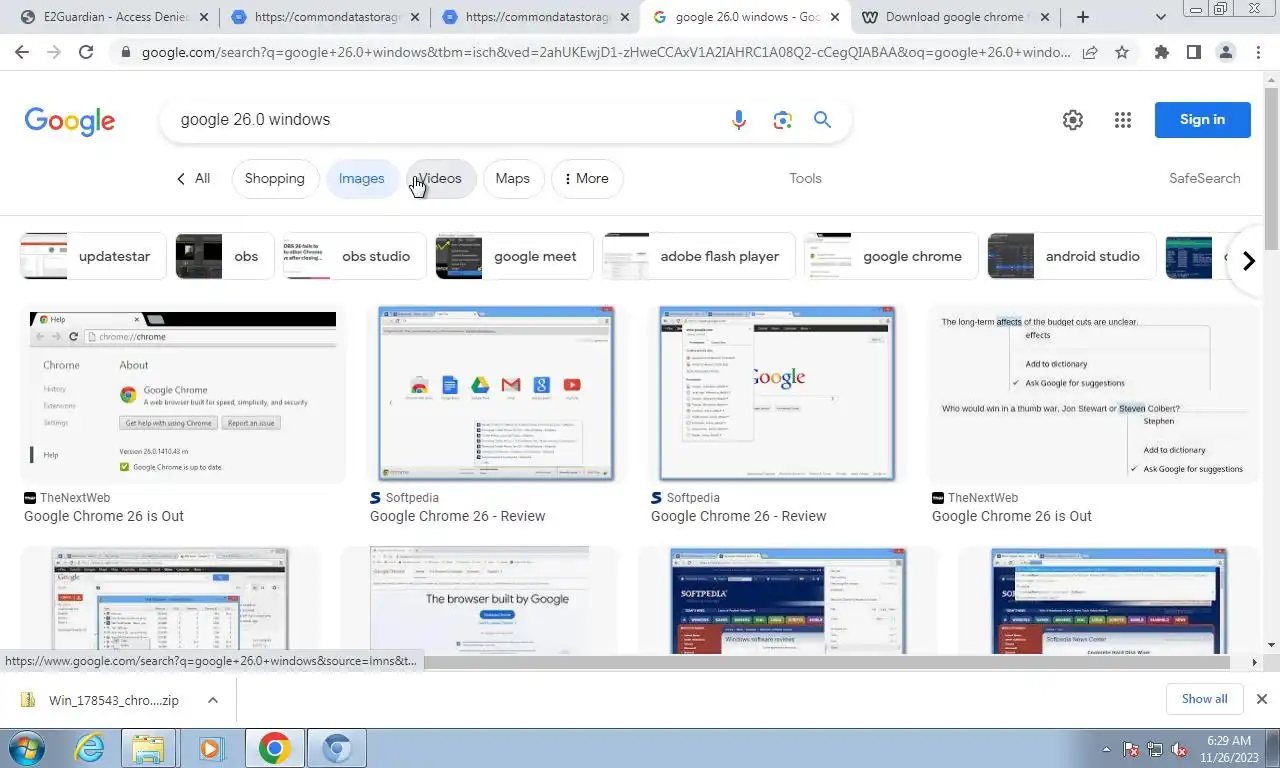Close the E2Guardian Access Denied tab
This screenshot has width=1280, height=768.
coord(204,17)
